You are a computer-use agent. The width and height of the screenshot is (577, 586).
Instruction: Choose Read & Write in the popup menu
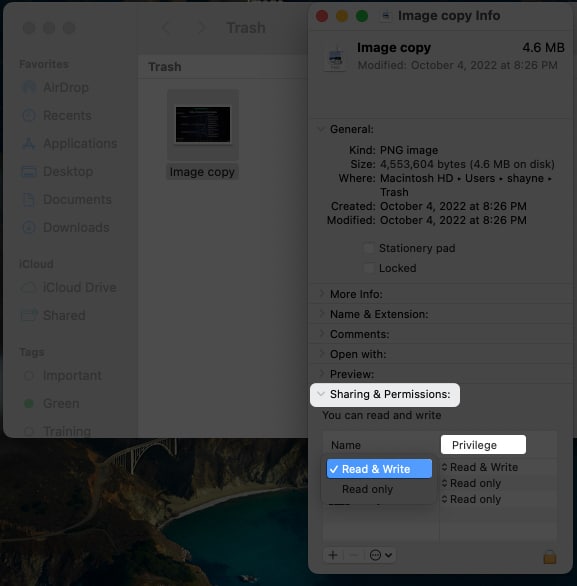pos(379,469)
